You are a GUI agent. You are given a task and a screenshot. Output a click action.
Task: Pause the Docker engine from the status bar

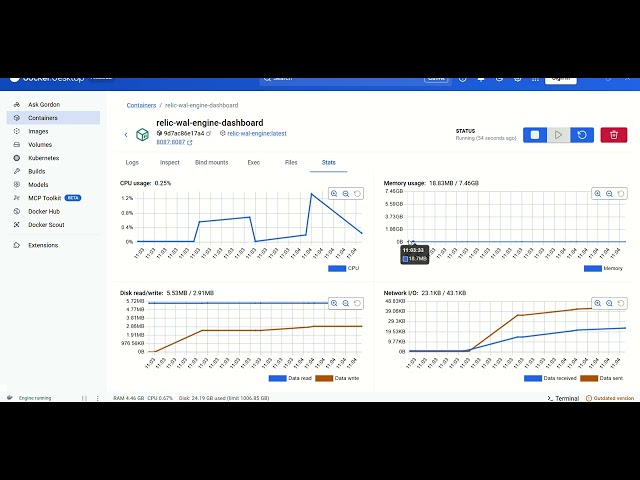point(84,398)
